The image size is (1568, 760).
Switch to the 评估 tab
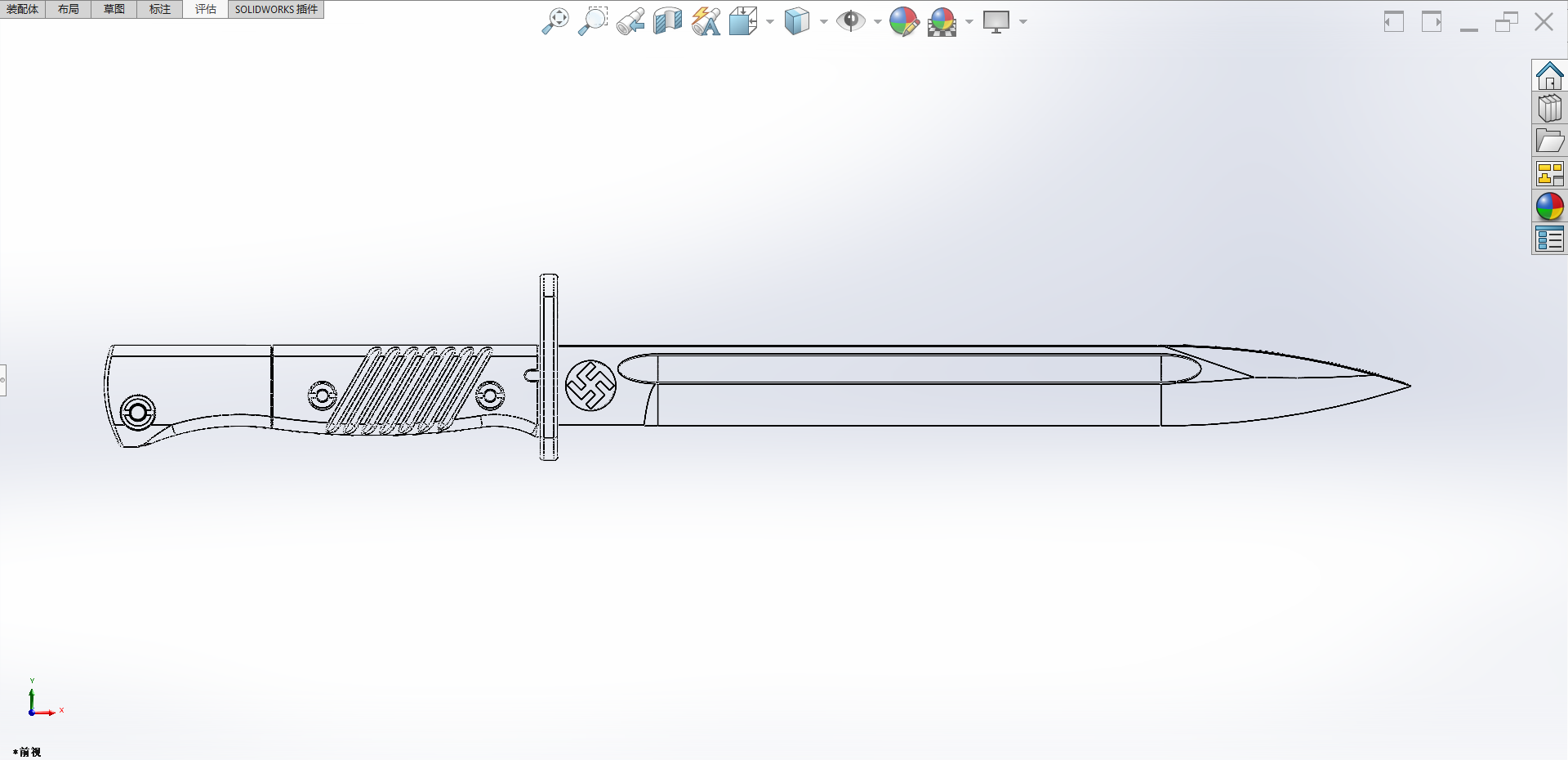click(206, 9)
